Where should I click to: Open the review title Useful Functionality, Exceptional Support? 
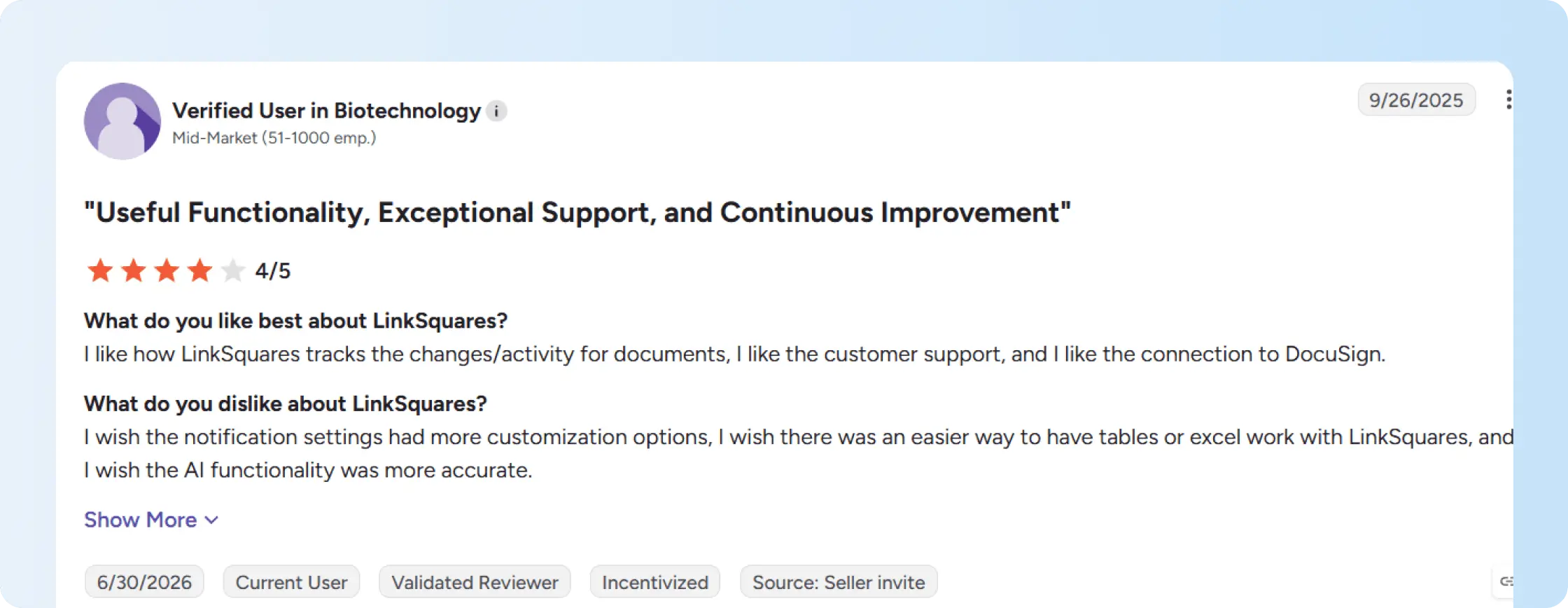pyautogui.click(x=577, y=213)
